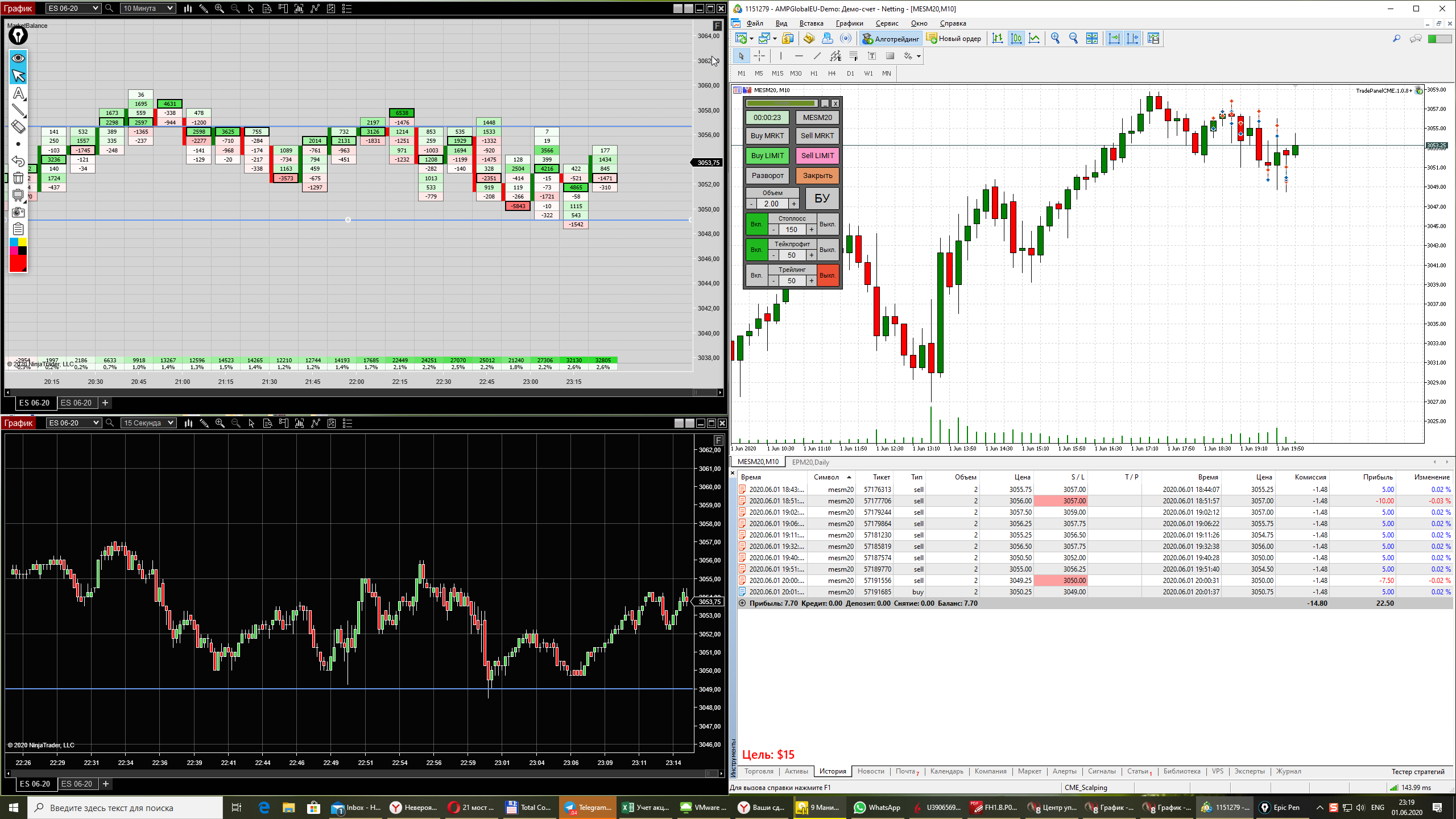Switch chart to candlestick display icon

coord(1016,38)
